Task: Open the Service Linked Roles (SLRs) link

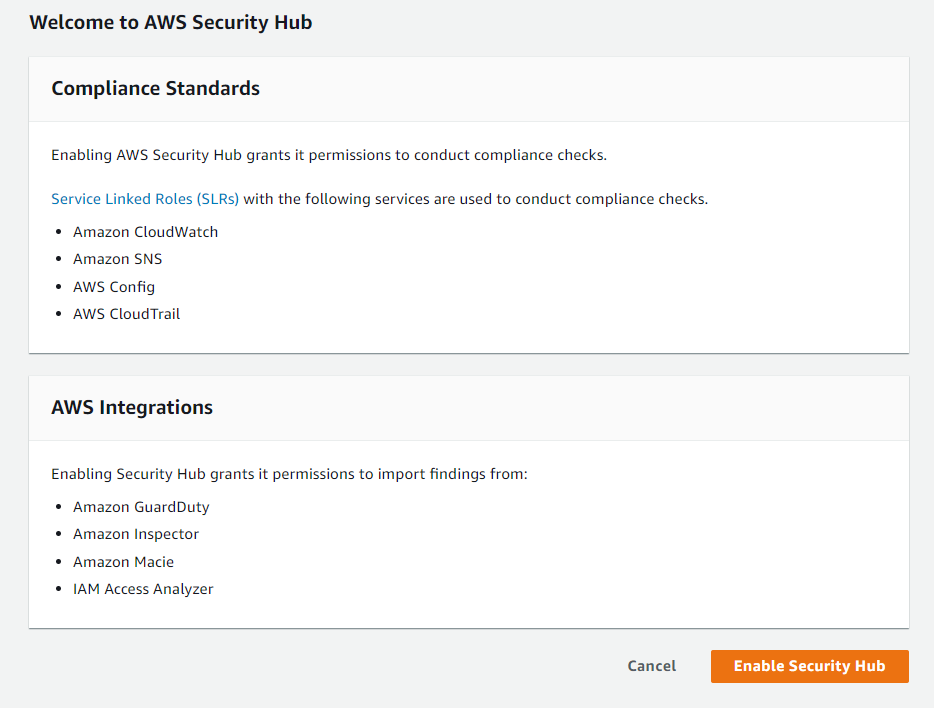Action: click(145, 199)
